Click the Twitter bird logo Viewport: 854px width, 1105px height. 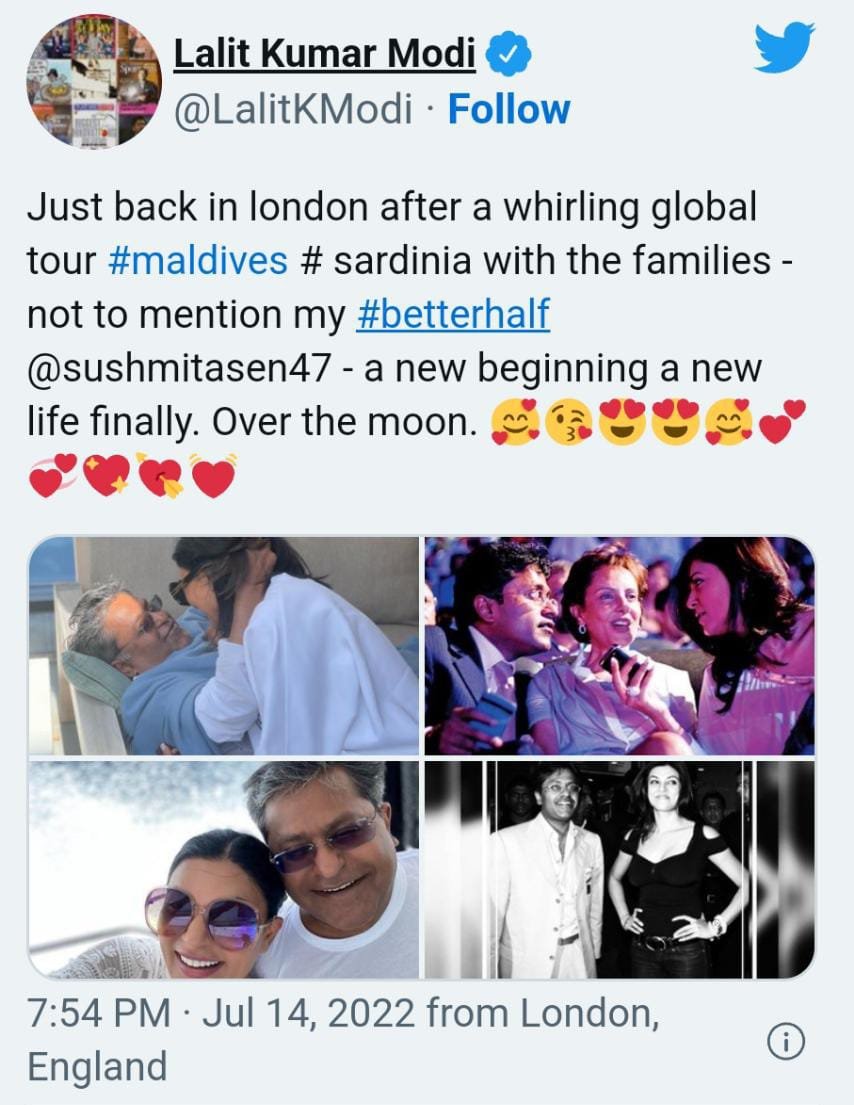[x=784, y=46]
